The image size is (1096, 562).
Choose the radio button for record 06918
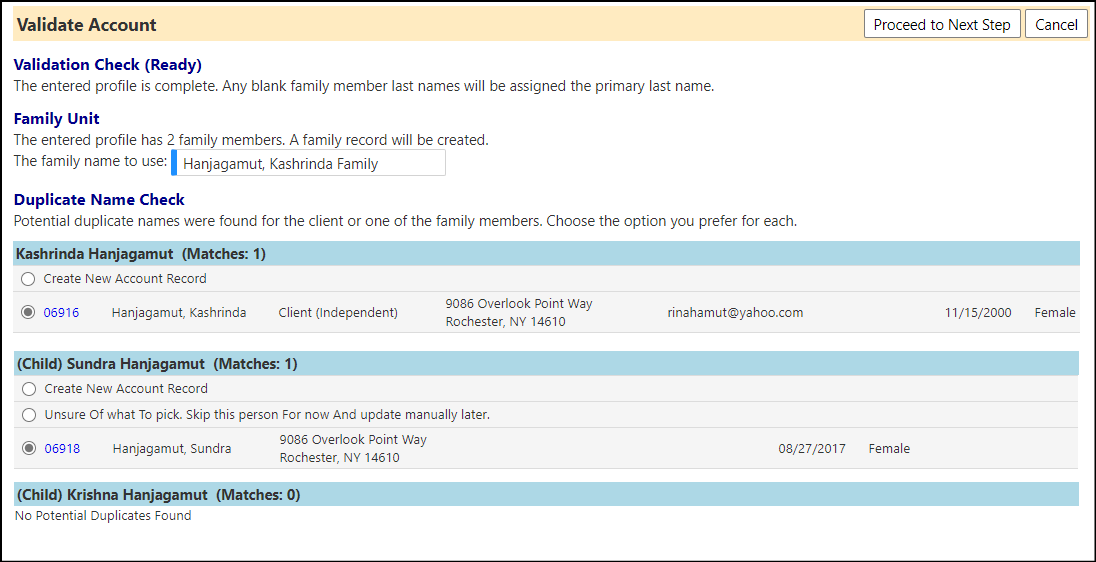(x=29, y=449)
